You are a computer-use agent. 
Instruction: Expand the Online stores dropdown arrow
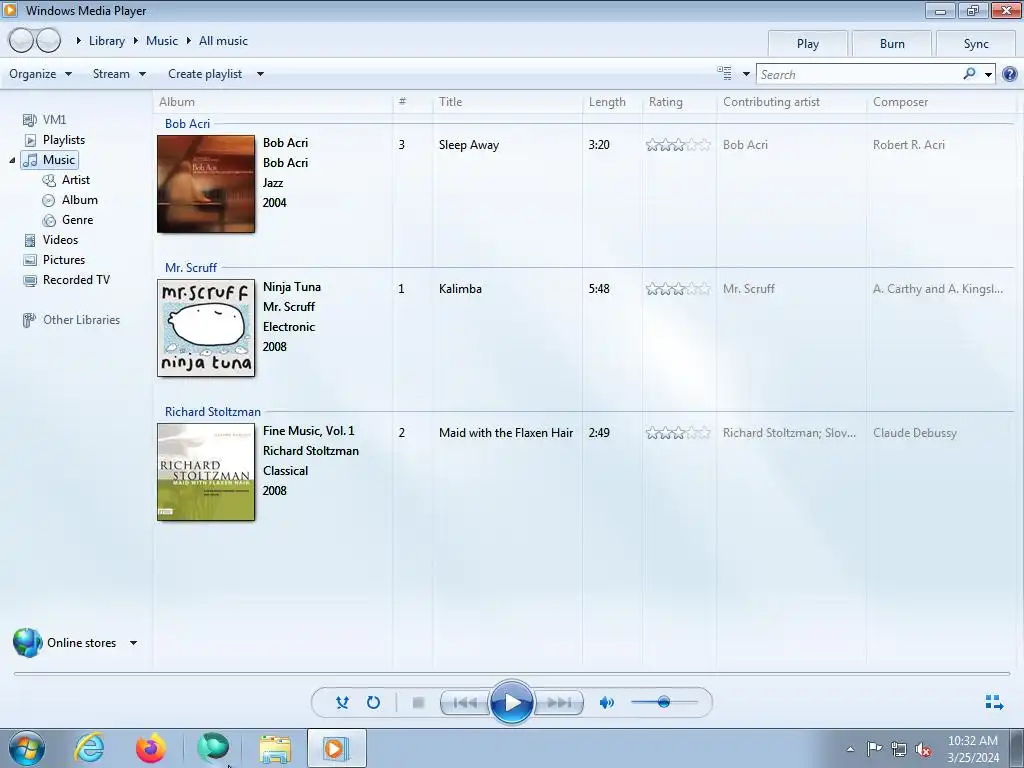133,643
